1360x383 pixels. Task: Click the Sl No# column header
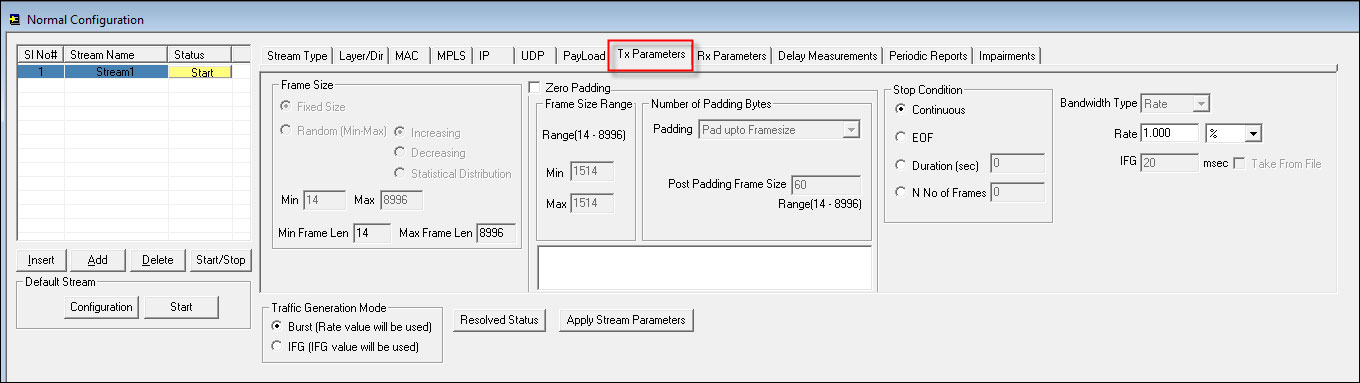[41, 54]
